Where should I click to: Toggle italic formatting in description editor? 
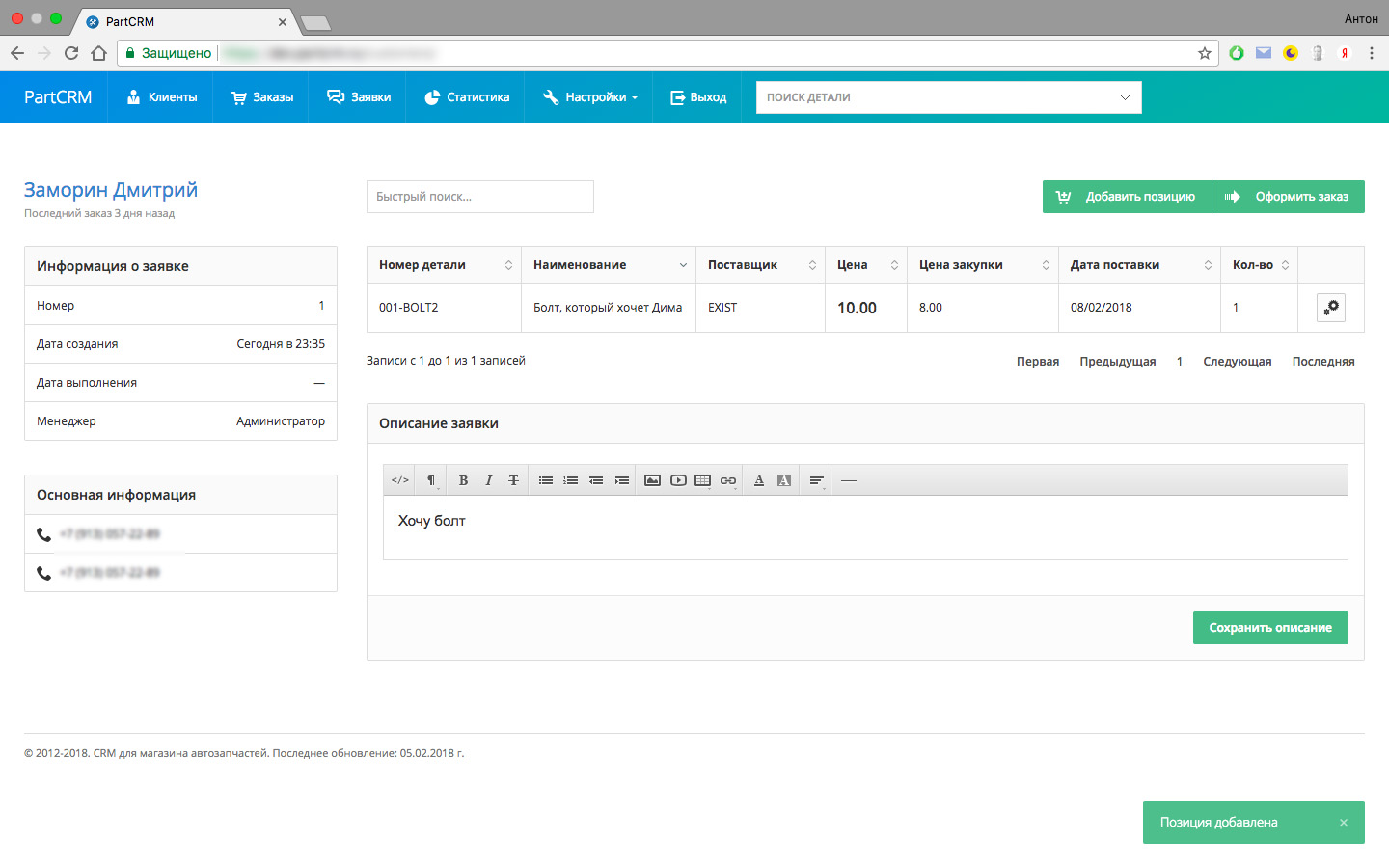488,480
